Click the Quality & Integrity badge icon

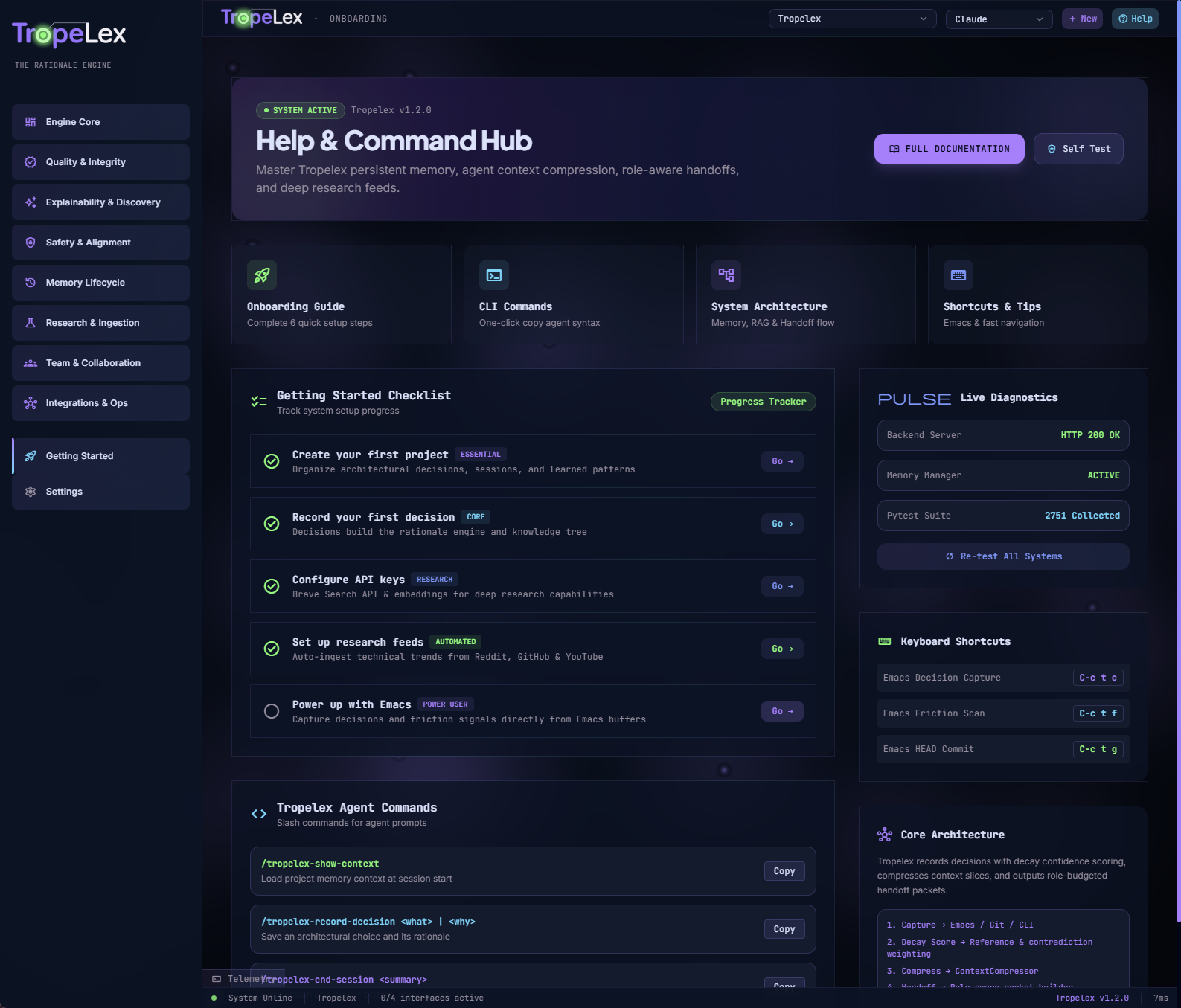31,162
